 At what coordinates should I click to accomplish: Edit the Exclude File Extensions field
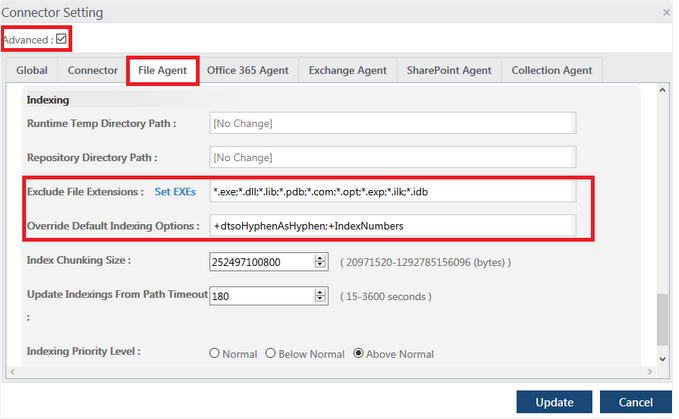392,191
